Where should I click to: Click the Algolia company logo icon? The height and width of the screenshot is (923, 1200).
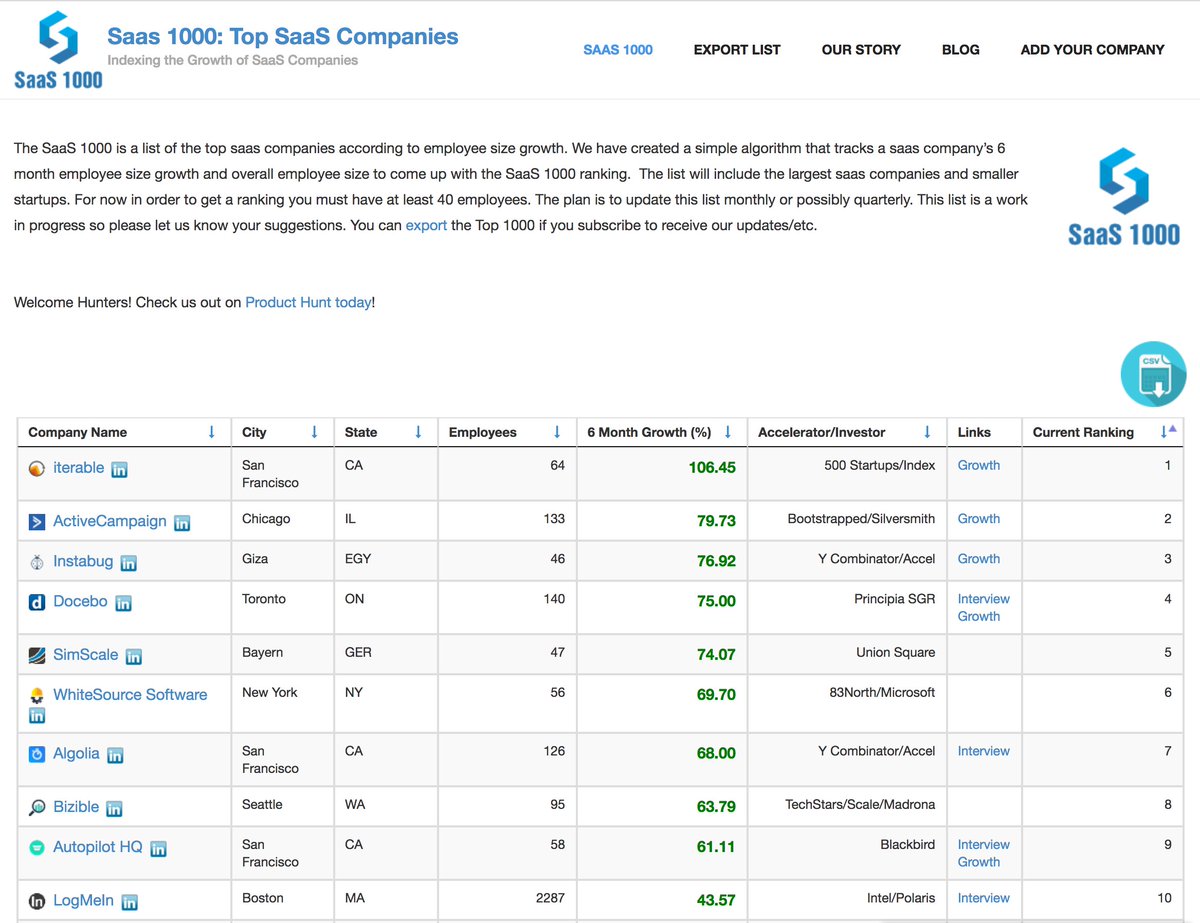pyautogui.click(x=37, y=754)
